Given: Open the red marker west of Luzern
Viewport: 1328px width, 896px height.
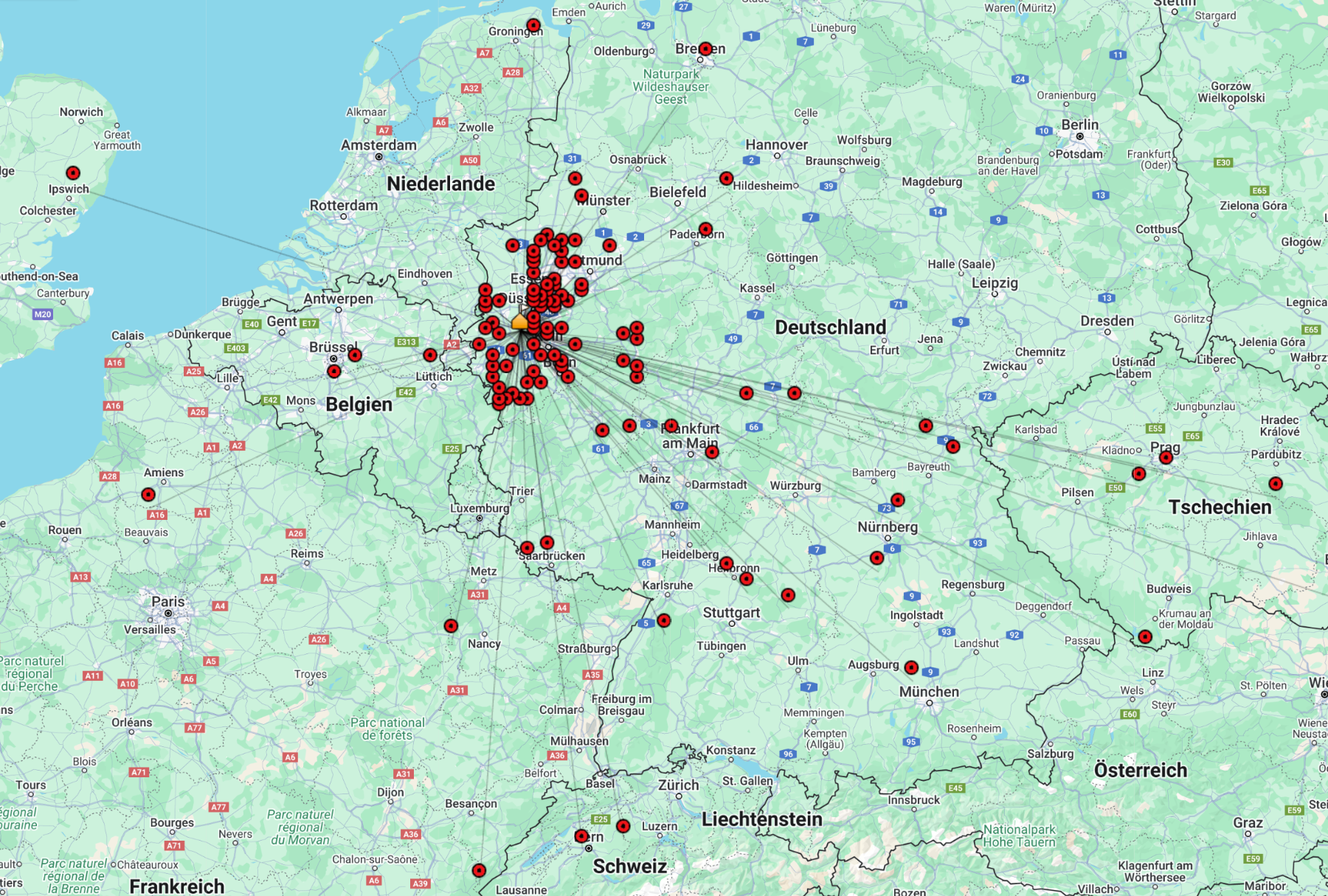Looking at the screenshot, I should tap(623, 827).
